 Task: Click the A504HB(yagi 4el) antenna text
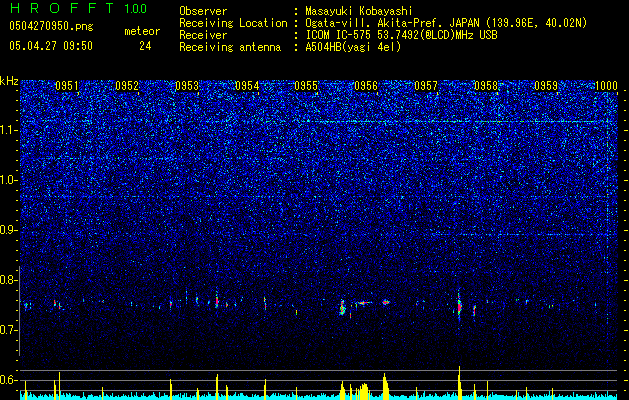(353, 47)
